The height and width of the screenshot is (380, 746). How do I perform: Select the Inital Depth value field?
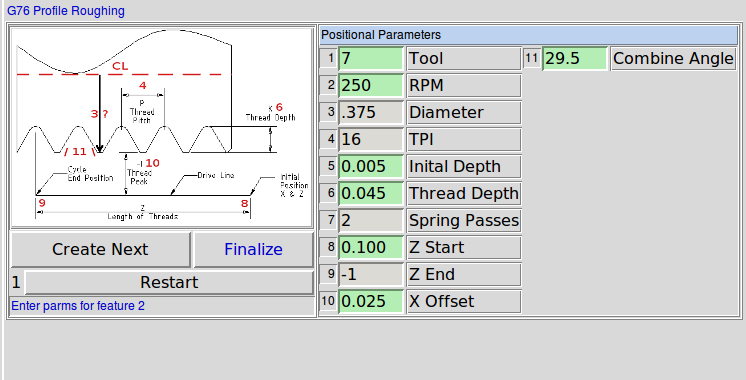click(371, 166)
